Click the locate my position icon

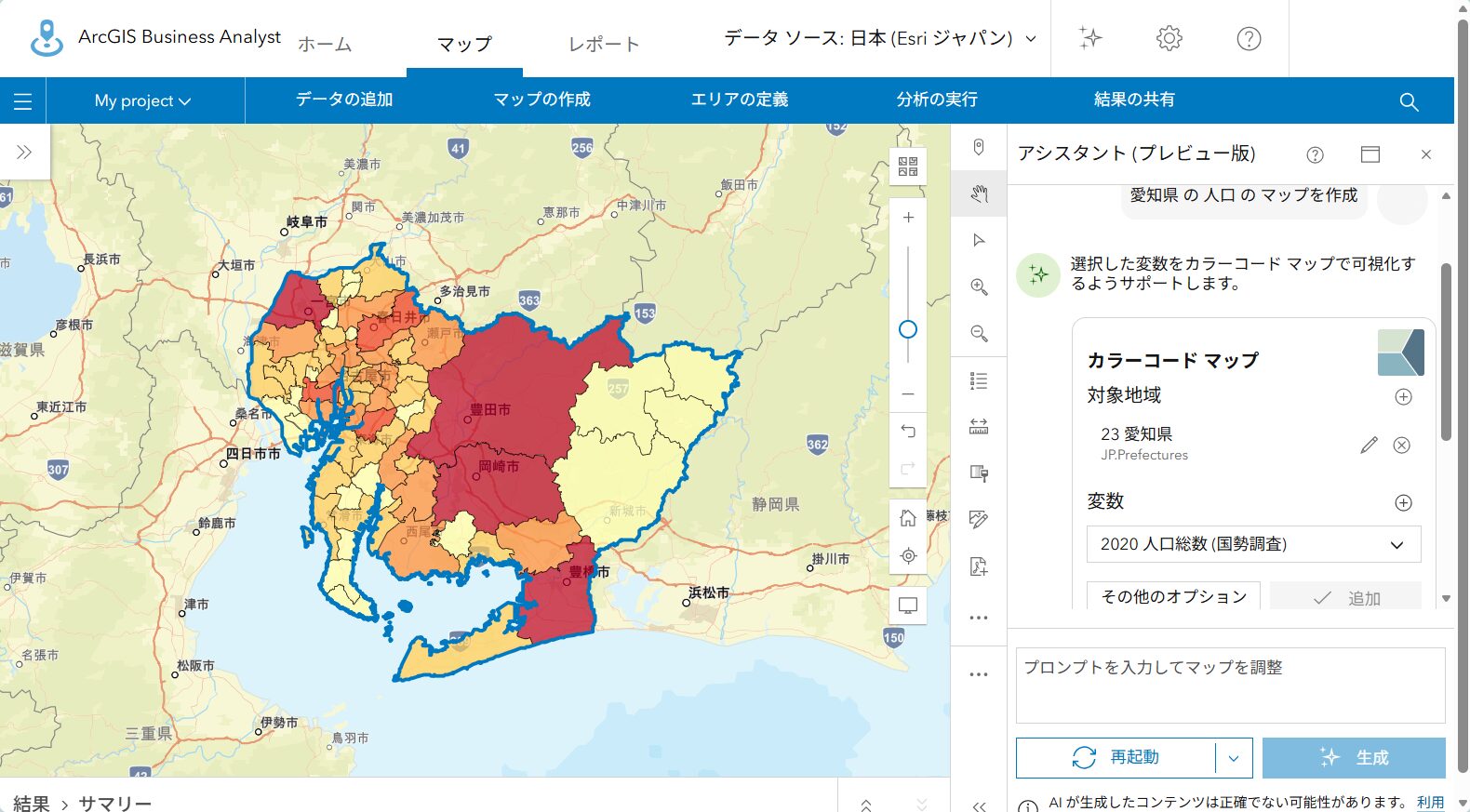click(908, 556)
